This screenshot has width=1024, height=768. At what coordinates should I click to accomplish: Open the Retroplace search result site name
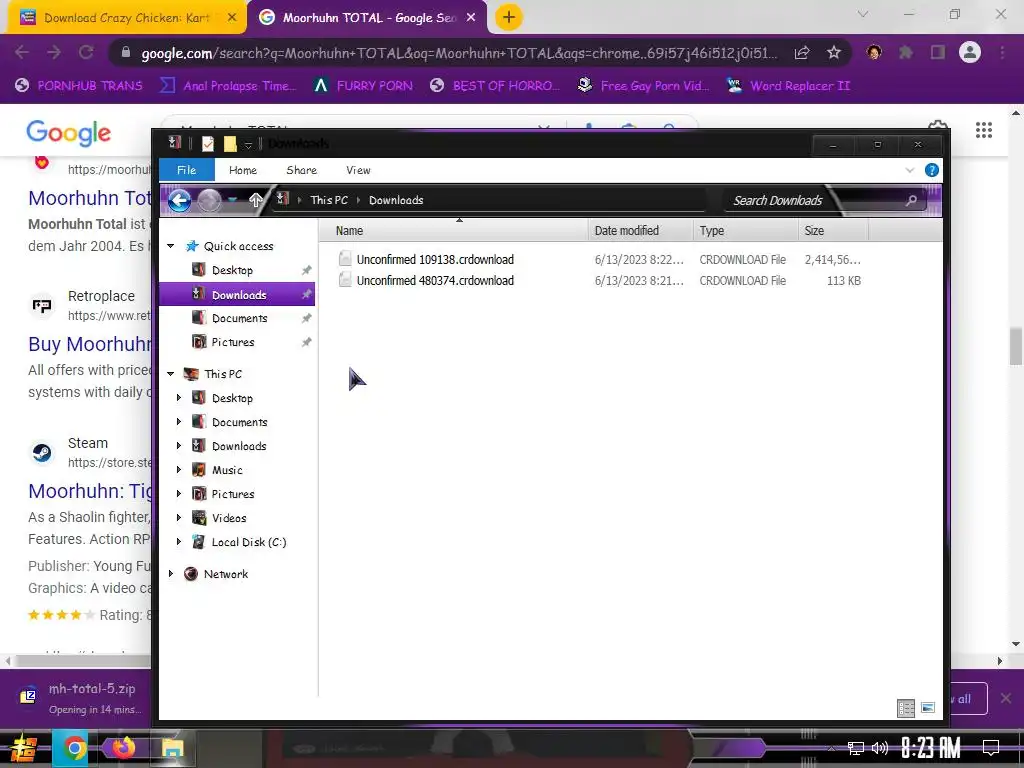[101, 296]
